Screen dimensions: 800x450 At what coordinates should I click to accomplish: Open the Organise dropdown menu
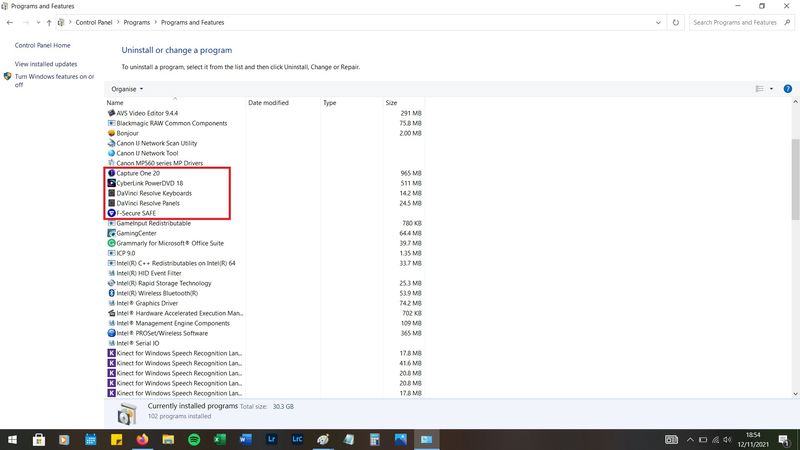[128, 89]
